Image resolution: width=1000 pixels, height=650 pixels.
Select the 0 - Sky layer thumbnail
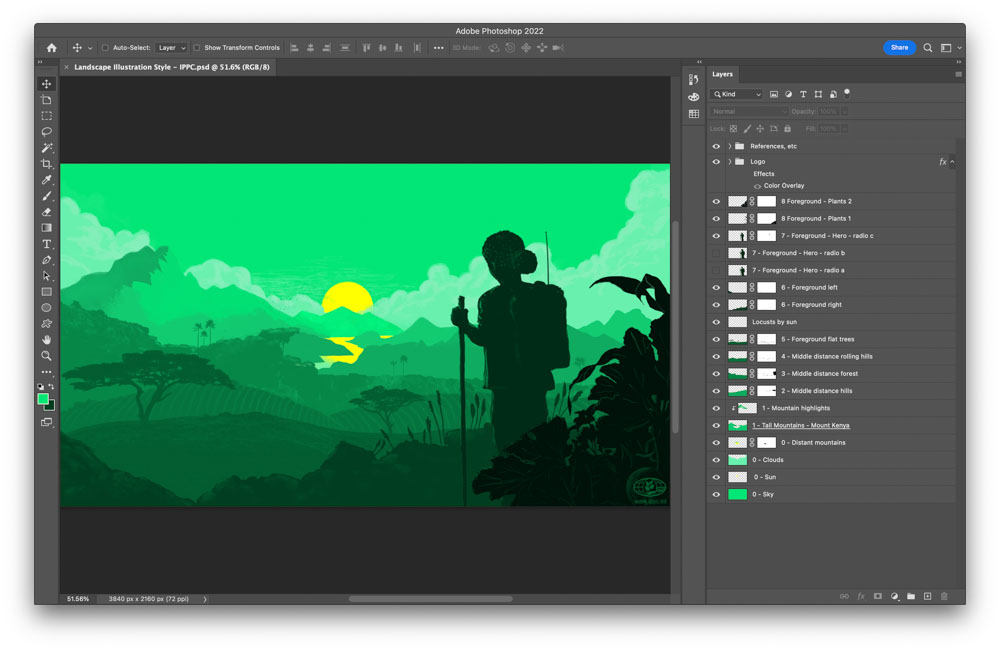pyautogui.click(x=737, y=495)
